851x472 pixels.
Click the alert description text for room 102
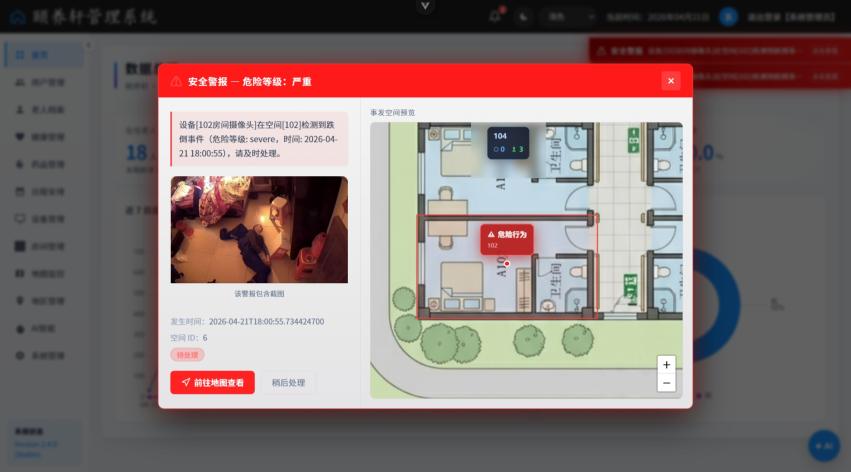(259, 139)
